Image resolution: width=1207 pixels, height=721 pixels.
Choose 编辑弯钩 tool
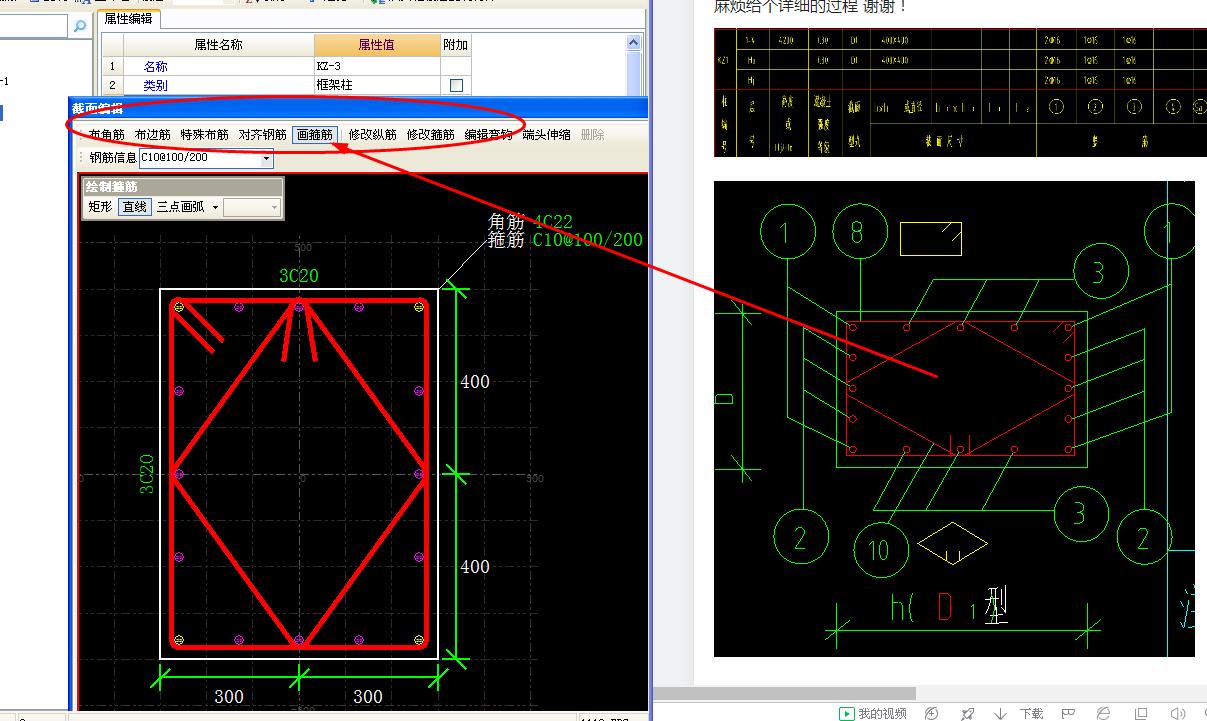[x=488, y=134]
